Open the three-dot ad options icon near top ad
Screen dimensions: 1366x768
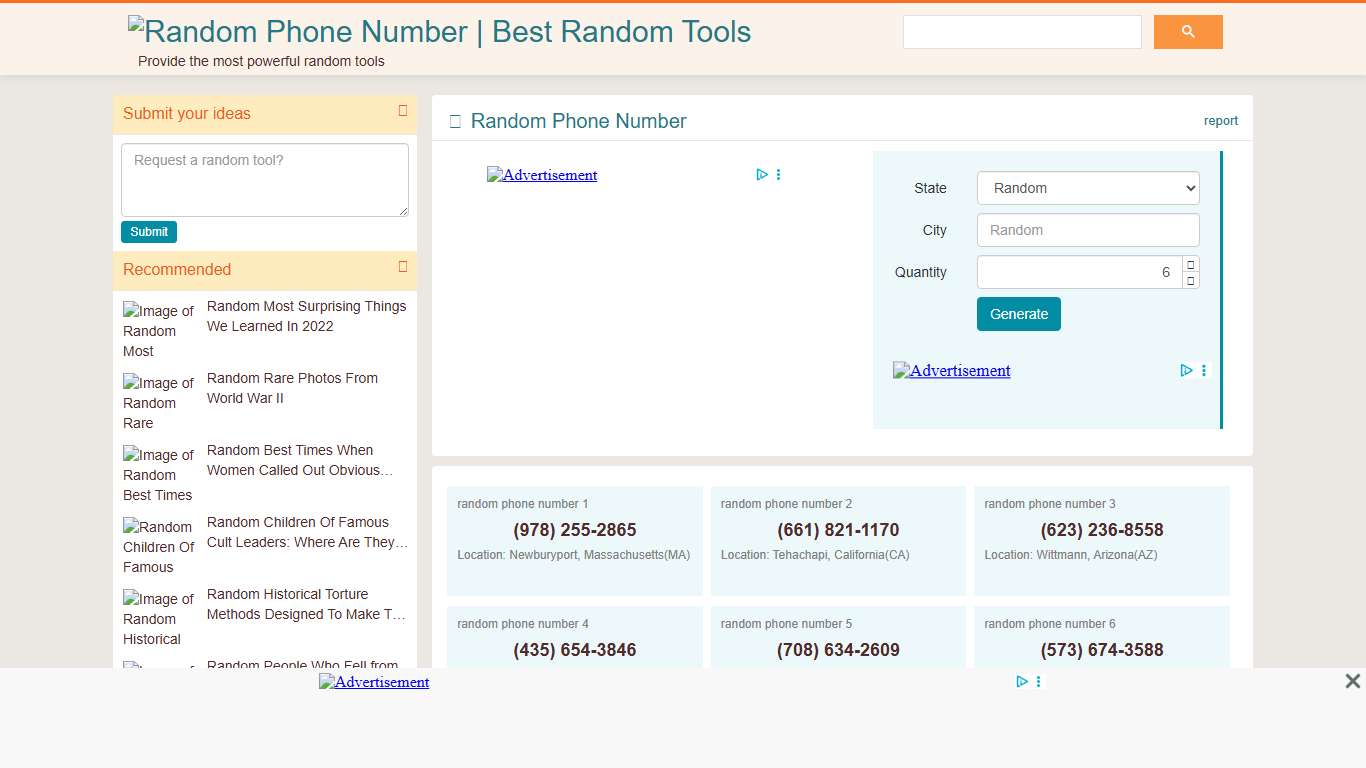779,174
